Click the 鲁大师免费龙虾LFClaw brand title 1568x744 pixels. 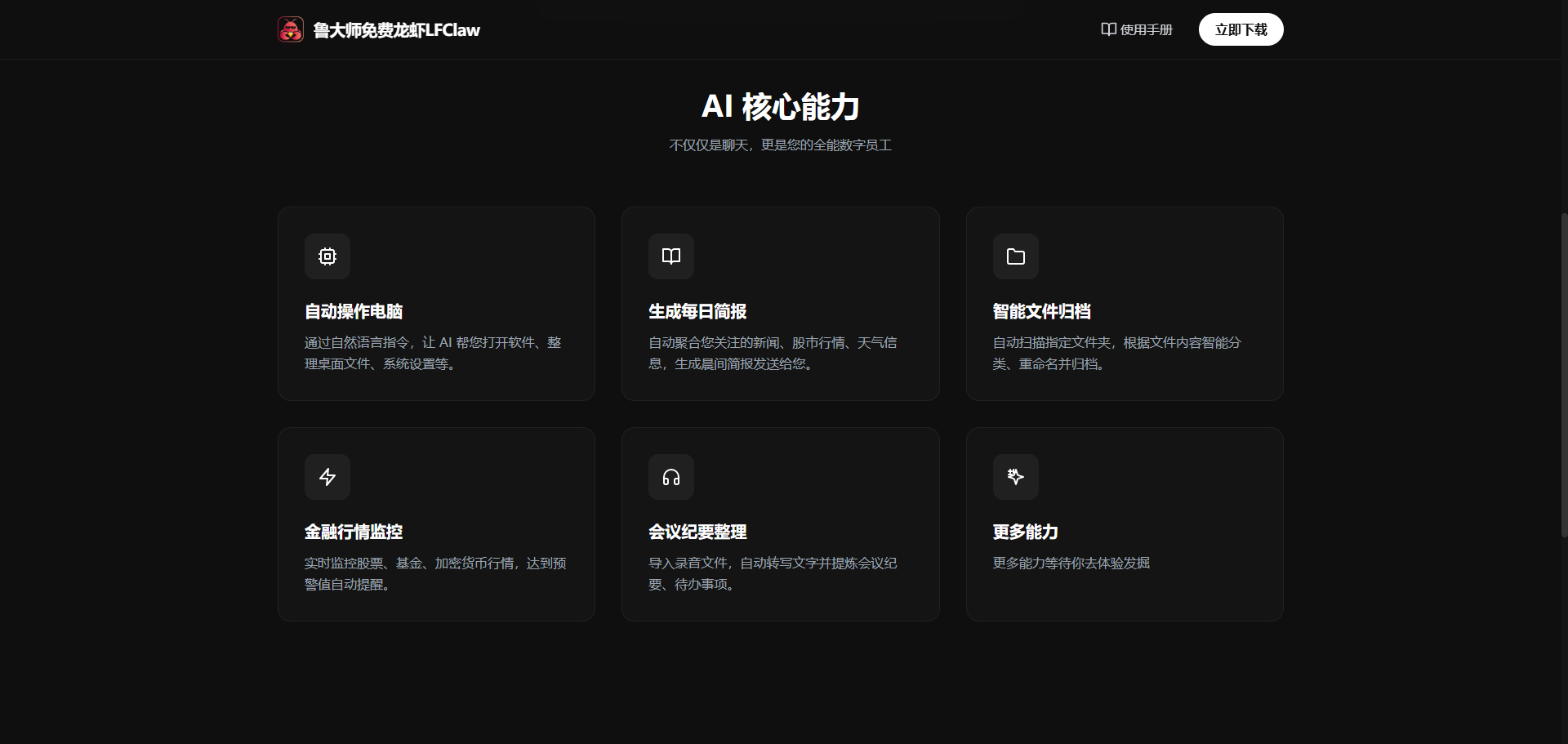click(x=396, y=30)
